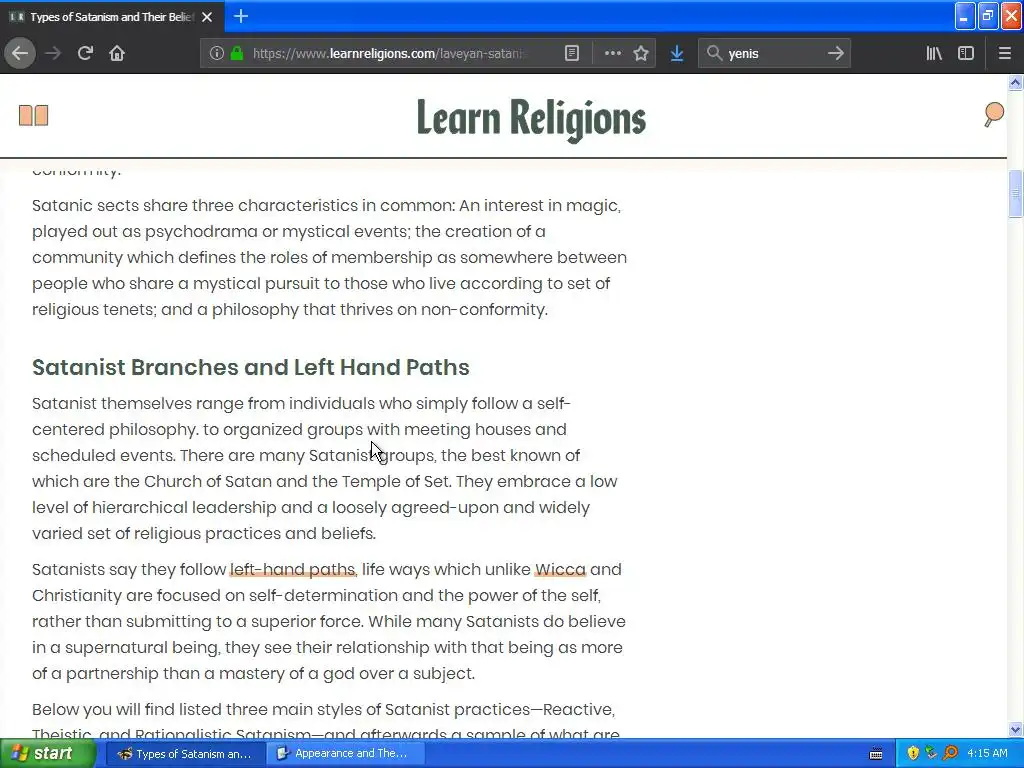Go back to the previous page
The width and height of the screenshot is (1024, 768).
20,54
